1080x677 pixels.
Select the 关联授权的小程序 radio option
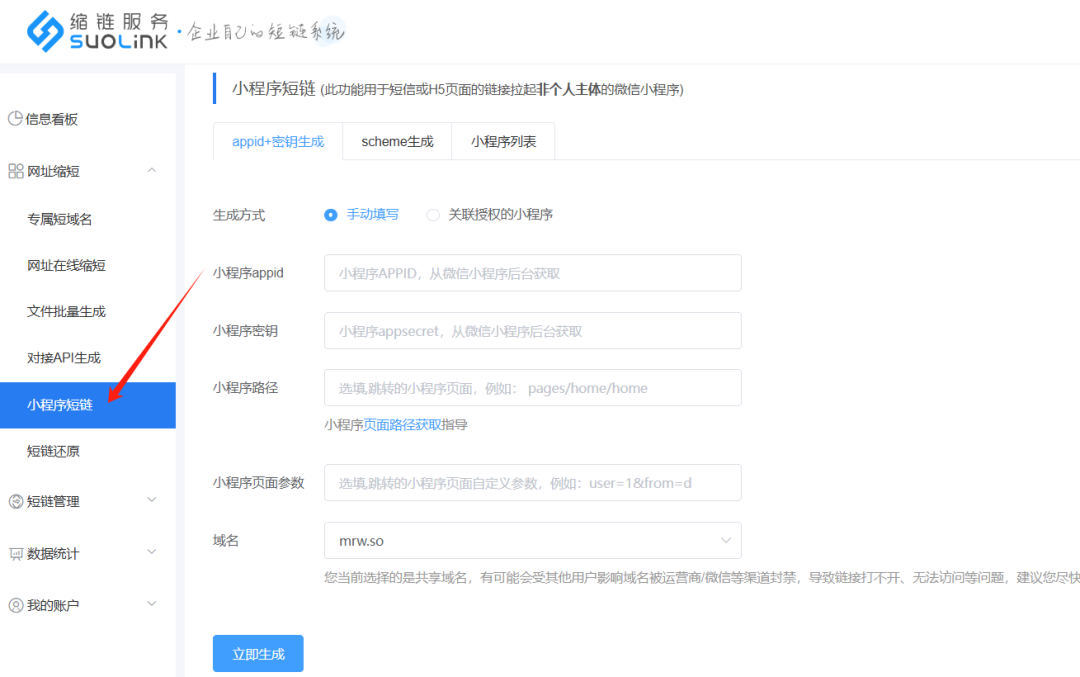(433, 215)
